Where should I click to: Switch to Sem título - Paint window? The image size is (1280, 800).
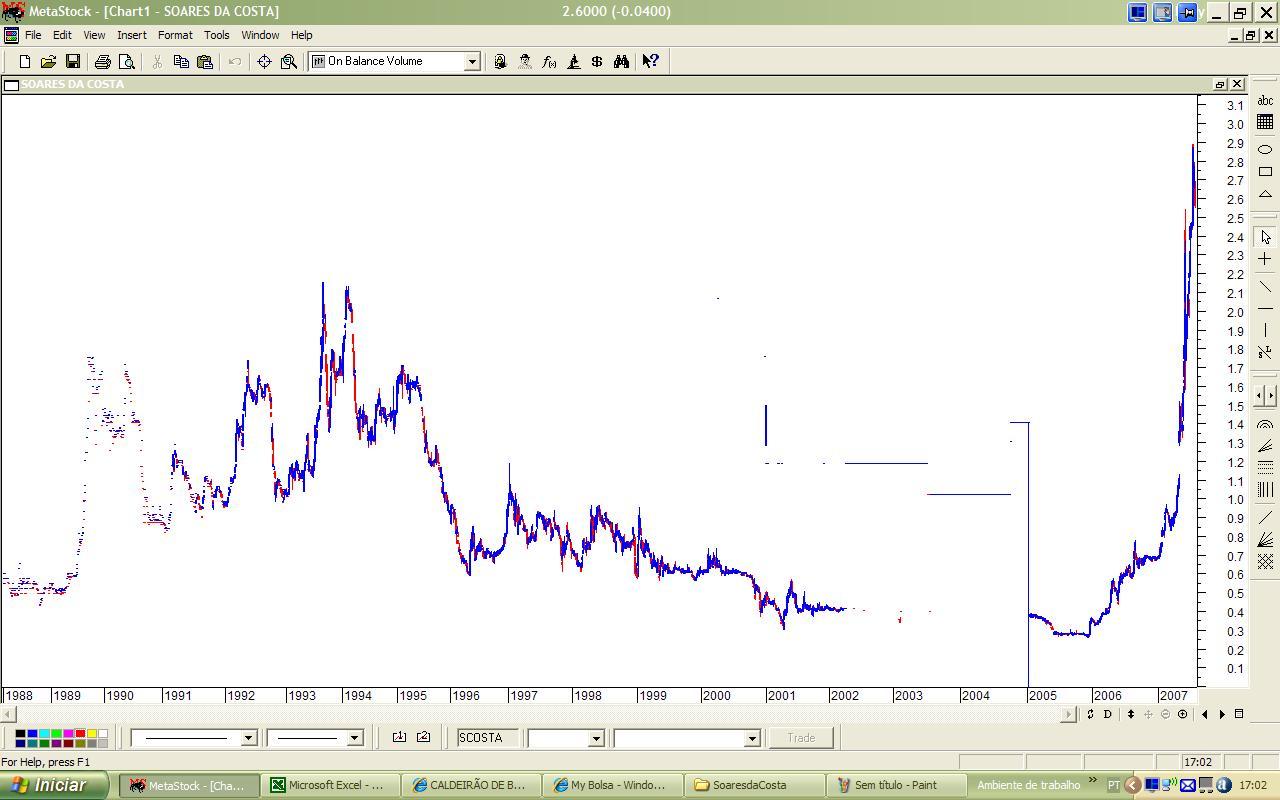[x=897, y=785]
